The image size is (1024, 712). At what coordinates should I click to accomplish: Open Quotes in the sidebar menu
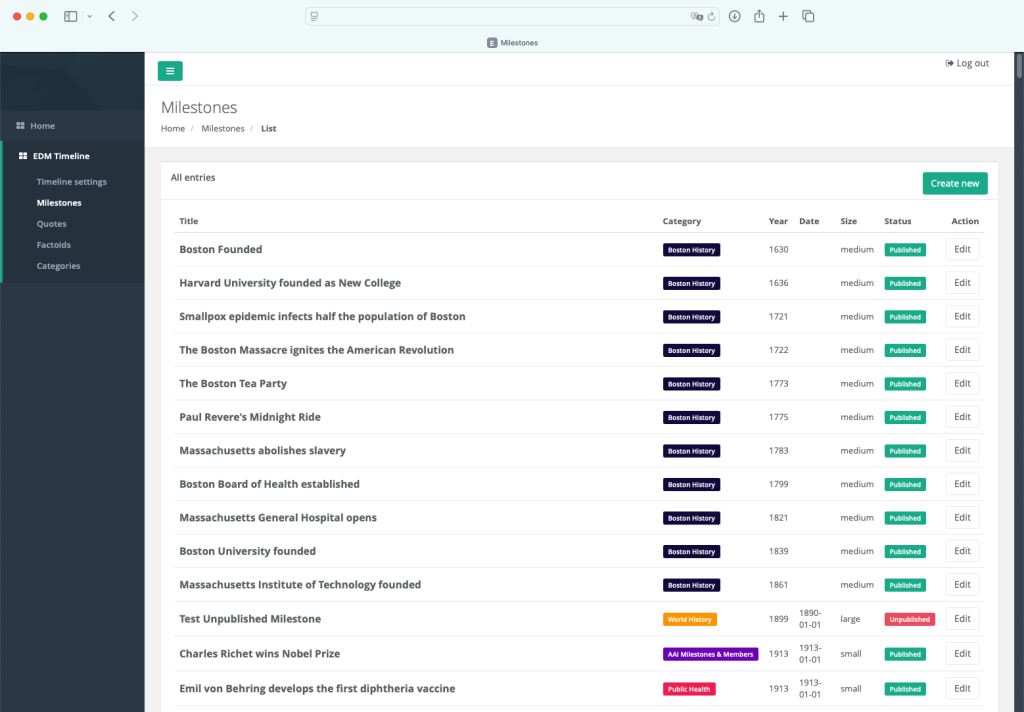point(52,224)
